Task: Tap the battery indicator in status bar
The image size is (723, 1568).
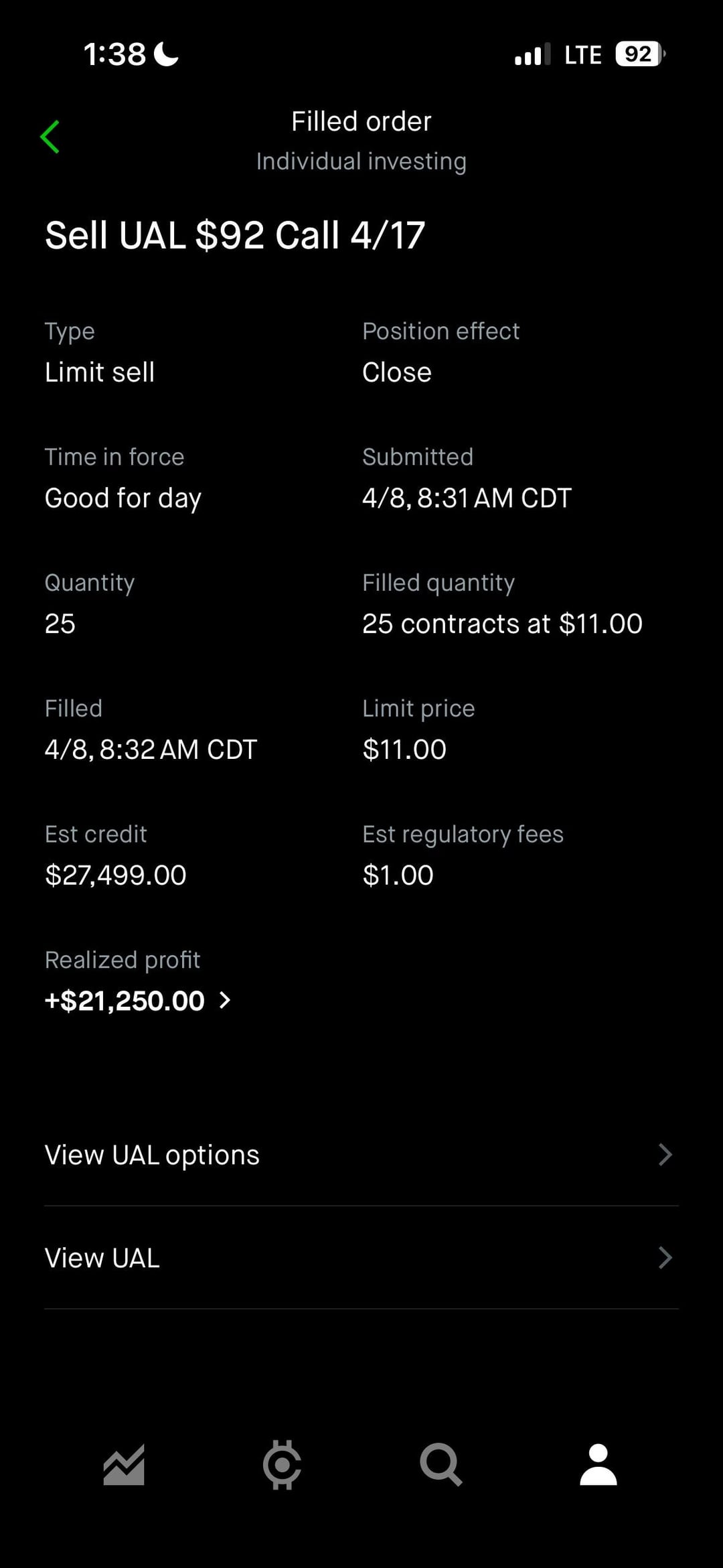Action: tap(639, 54)
